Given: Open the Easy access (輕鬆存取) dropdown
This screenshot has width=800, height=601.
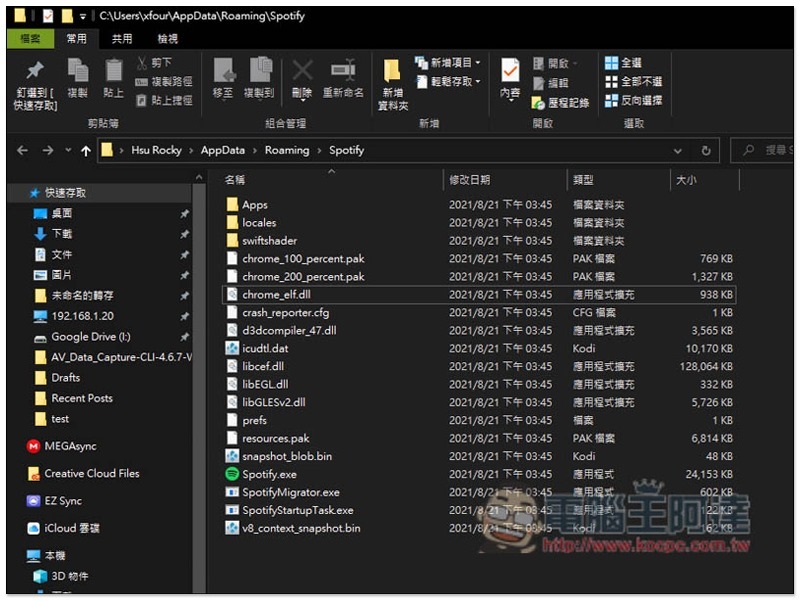Looking at the screenshot, I should click(x=447, y=81).
